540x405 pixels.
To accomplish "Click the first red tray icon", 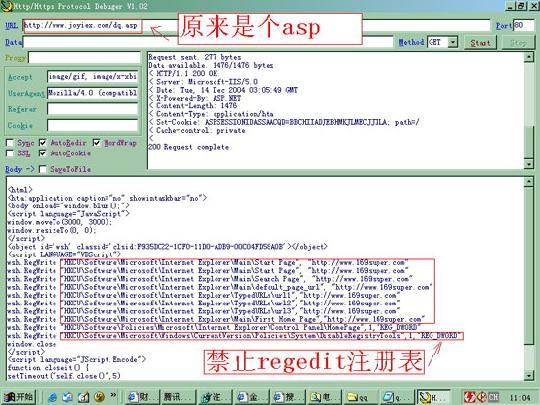I will [x=469, y=397].
